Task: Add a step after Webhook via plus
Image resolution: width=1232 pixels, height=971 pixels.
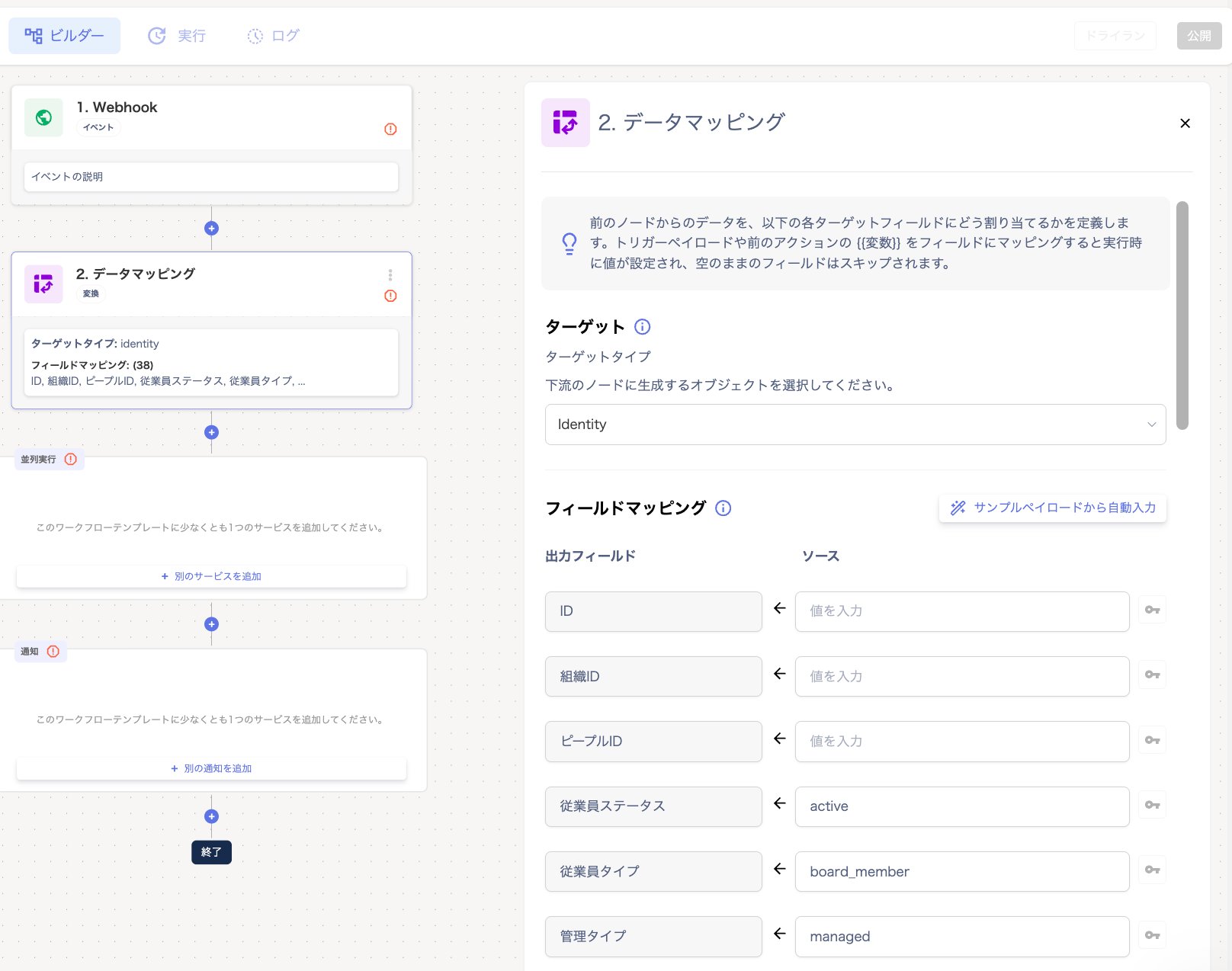Action: pyautogui.click(x=211, y=228)
